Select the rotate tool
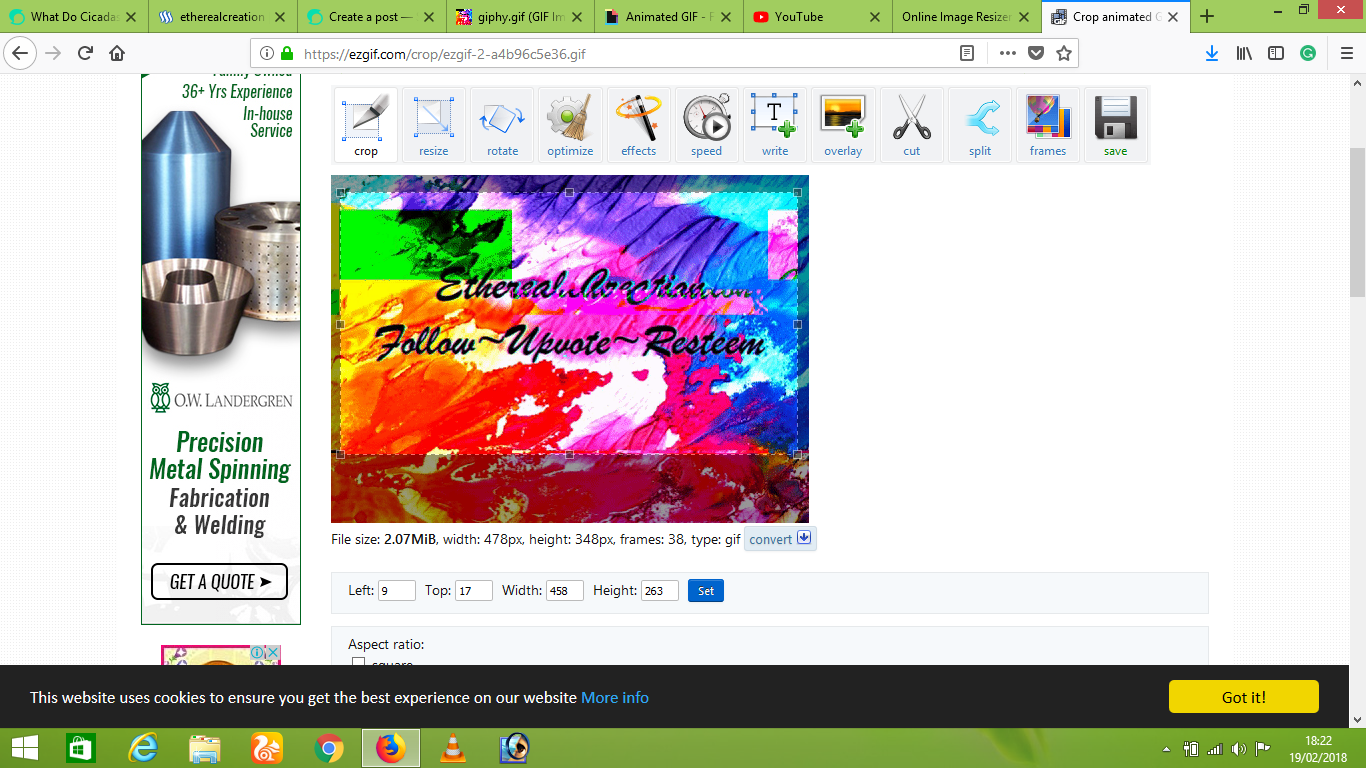Viewport: 1366px width, 768px height. point(501,124)
